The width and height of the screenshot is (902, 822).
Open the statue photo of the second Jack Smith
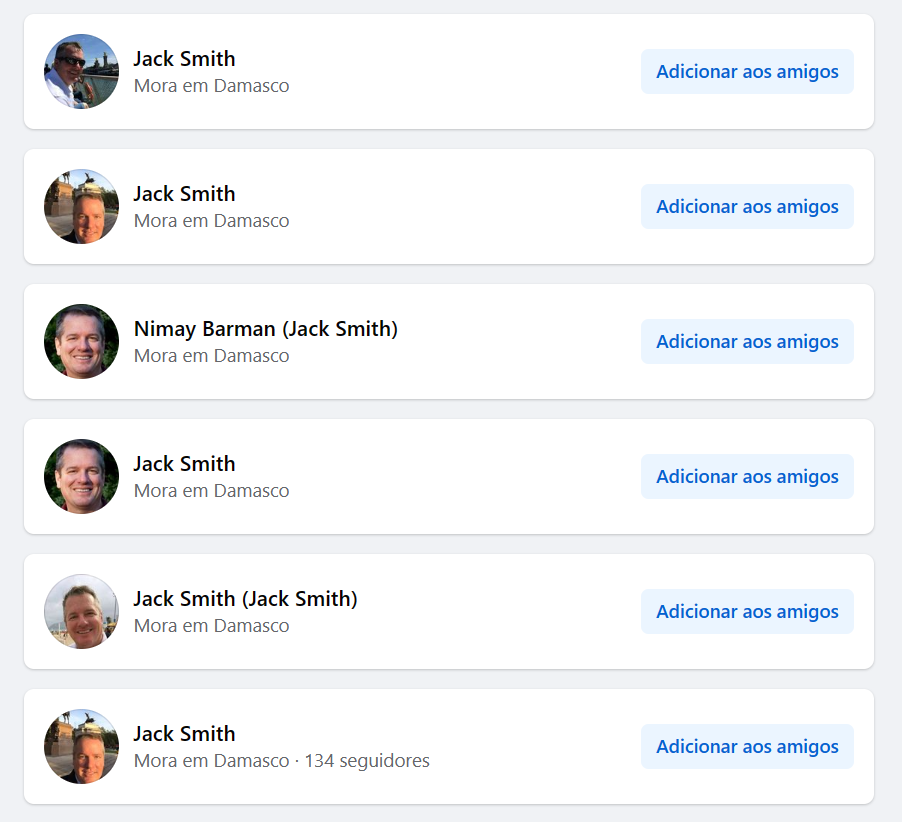(x=81, y=207)
